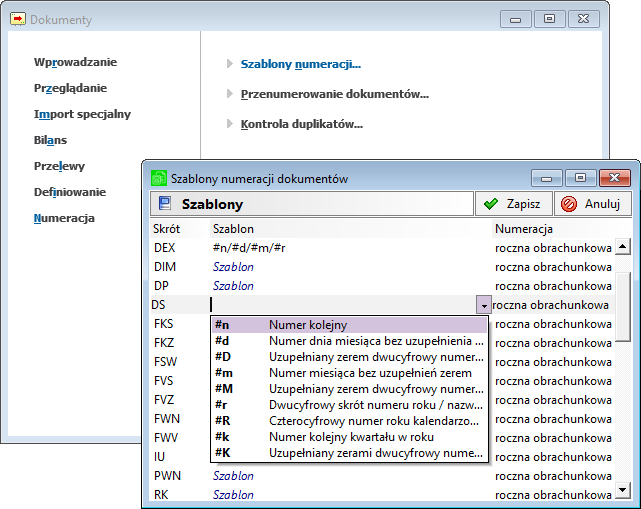641x509 pixels.
Task: Select Przelewy in Dokumenty sidebar
Action: (x=59, y=166)
